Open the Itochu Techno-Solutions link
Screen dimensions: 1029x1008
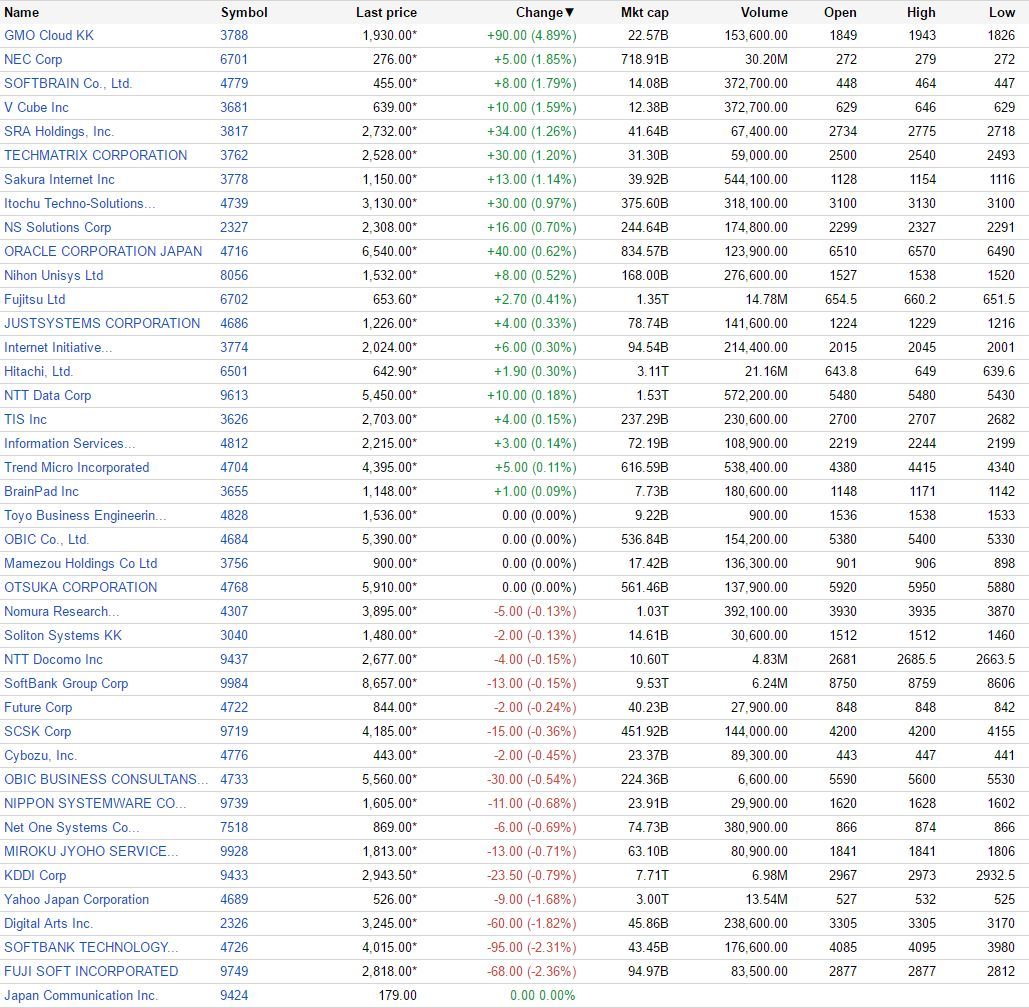[79, 203]
